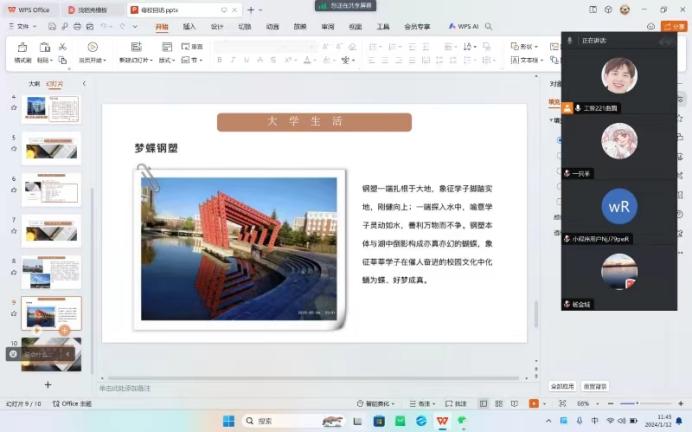The width and height of the screenshot is (692, 432).
Task: Click the Windows Start button
Action: (x=228, y=421)
